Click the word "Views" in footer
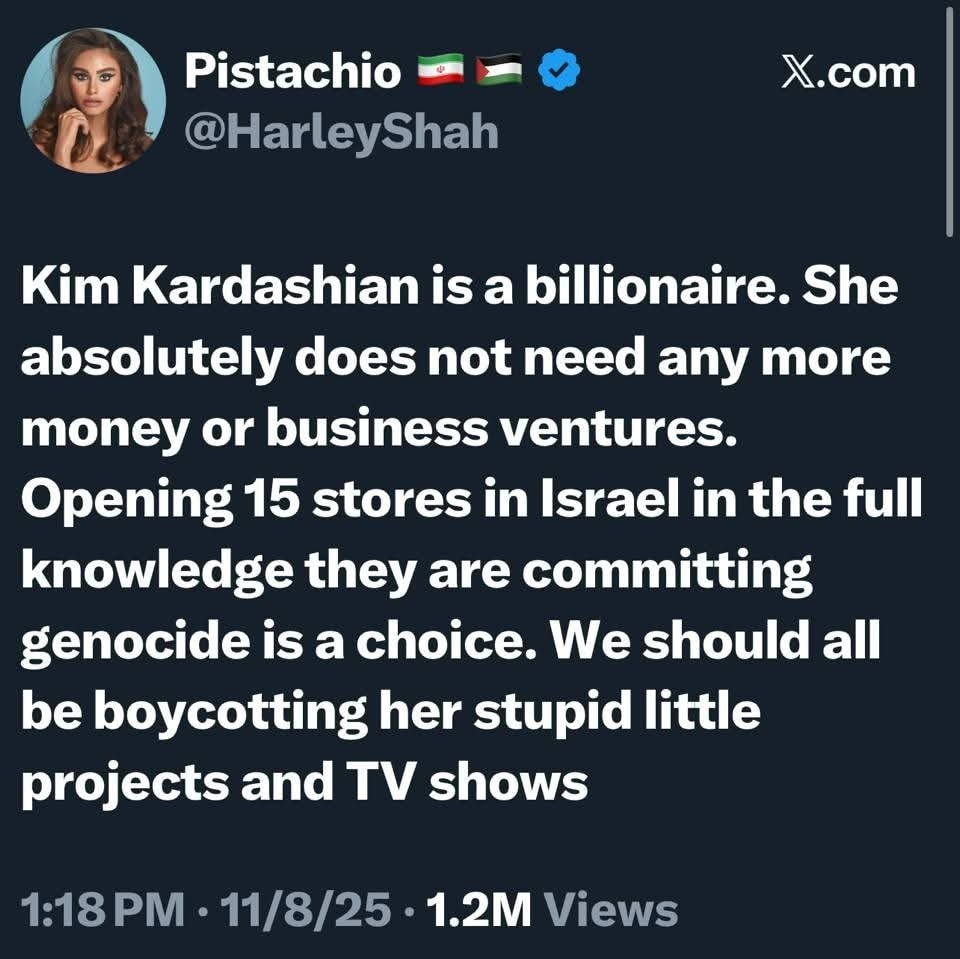Screen dimensions: 960x959 (x=616, y=910)
